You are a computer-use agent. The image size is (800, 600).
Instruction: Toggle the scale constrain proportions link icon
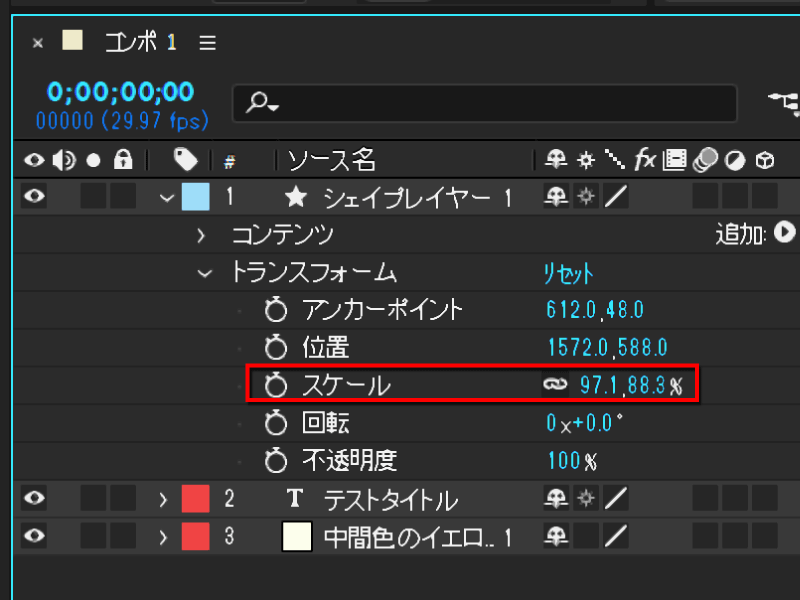(x=555, y=384)
